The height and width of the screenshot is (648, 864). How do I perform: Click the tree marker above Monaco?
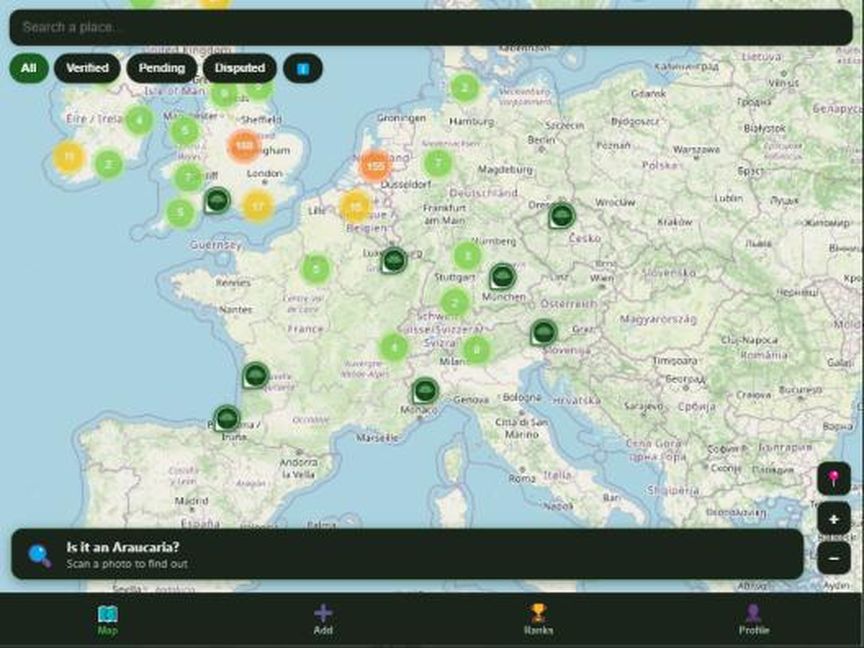point(424,391)
